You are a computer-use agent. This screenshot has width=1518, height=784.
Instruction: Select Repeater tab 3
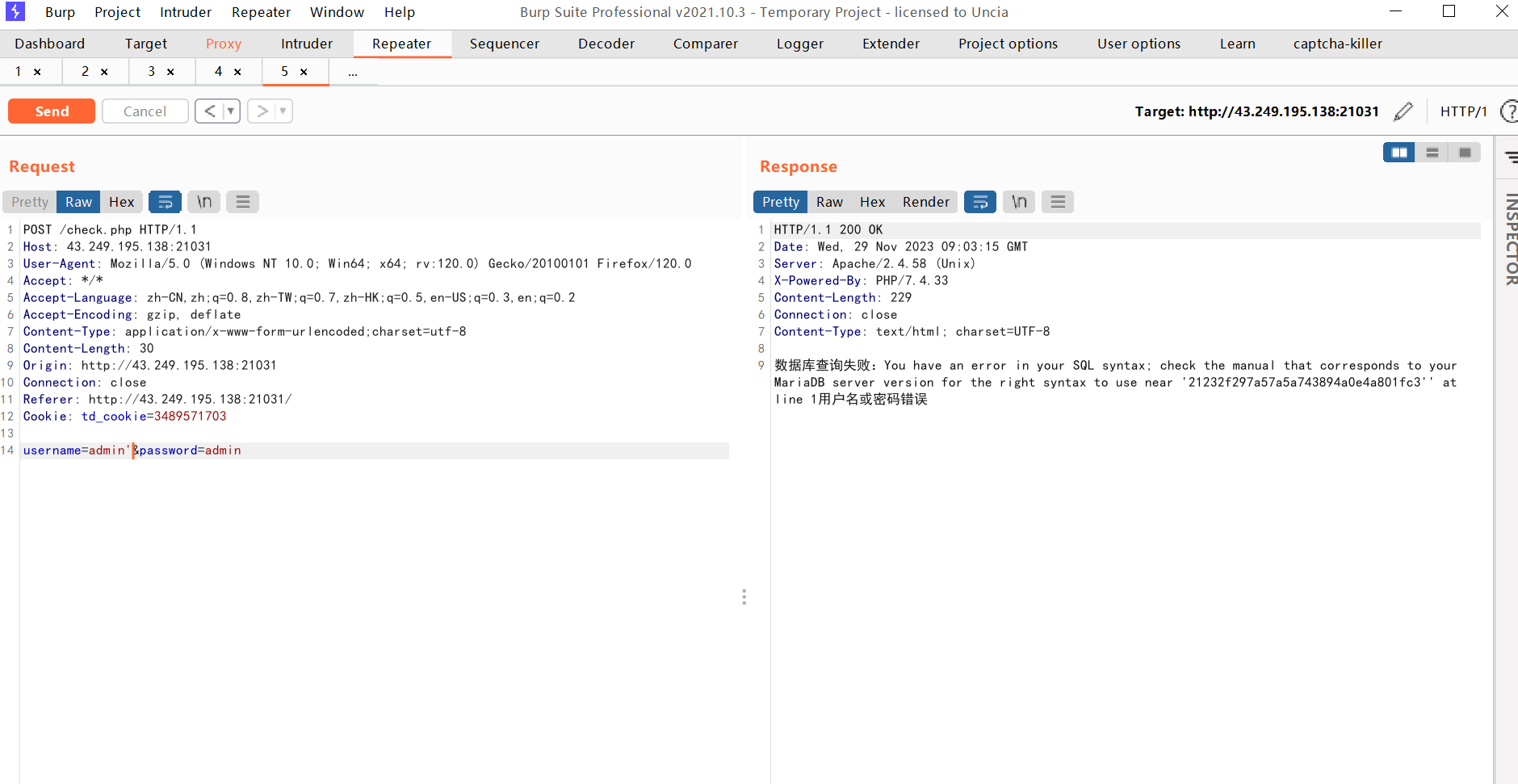point(151,72)
